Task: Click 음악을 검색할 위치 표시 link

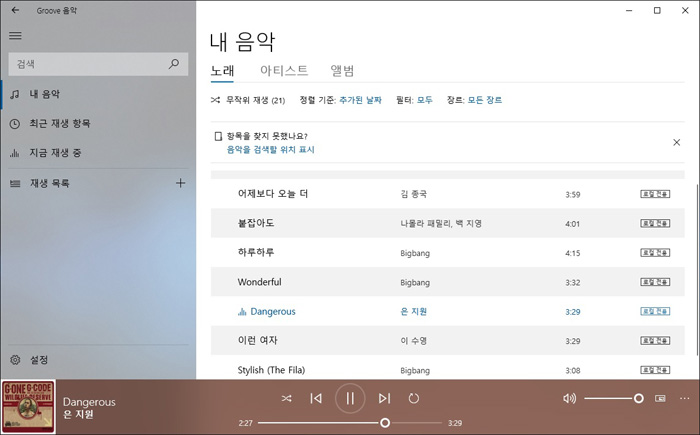Action: [x=271, y=150]
